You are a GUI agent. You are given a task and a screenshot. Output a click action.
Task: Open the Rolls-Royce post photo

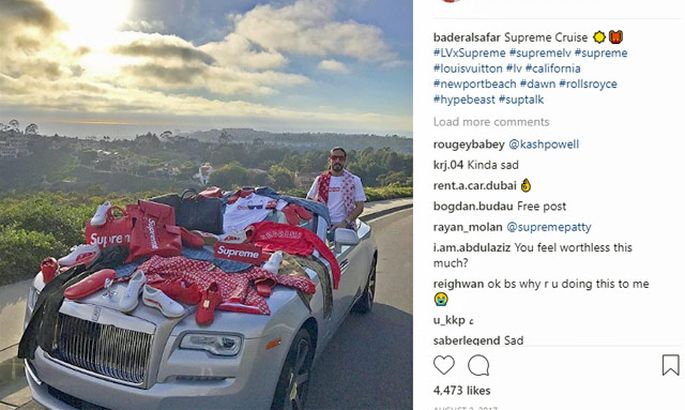pos(206,205)
